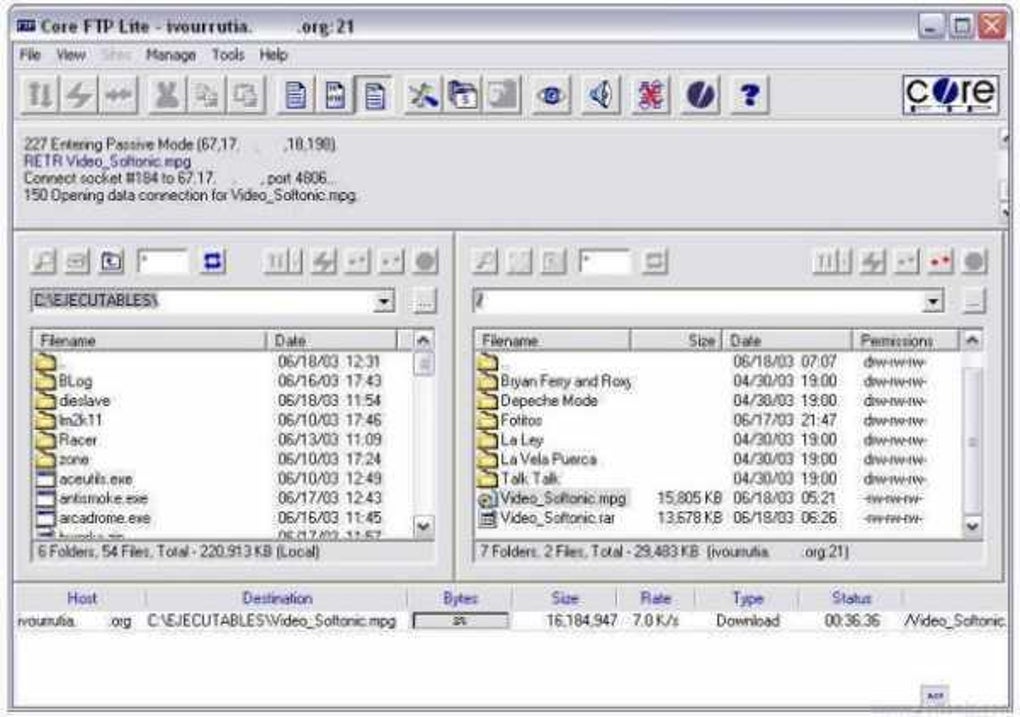Sort the local list by the Date column
1020x717 pixels.
pyautogui.click(x=332, y=340)
